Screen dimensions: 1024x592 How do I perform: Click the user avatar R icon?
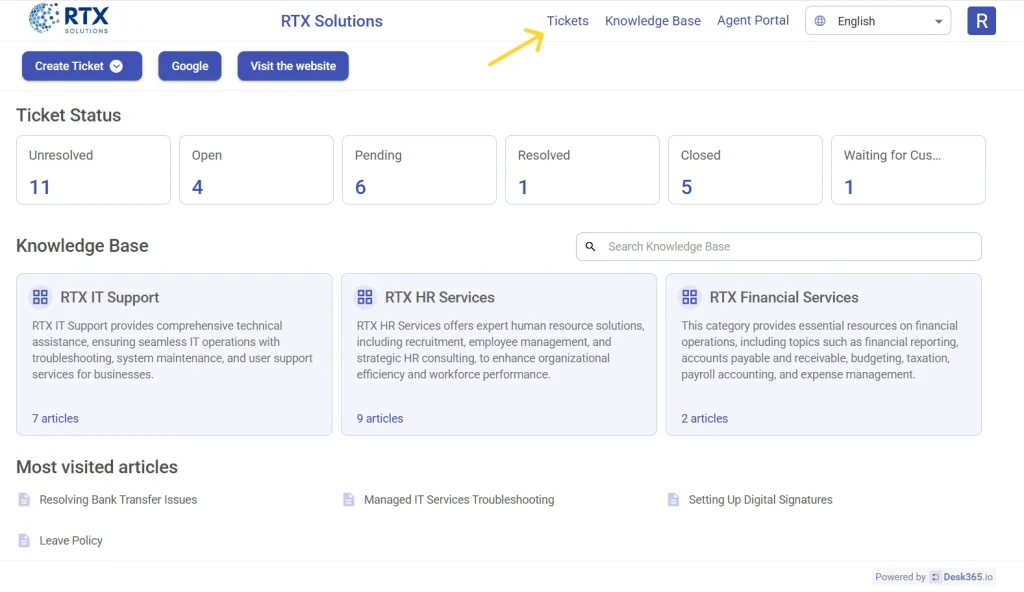pos(981,21)
